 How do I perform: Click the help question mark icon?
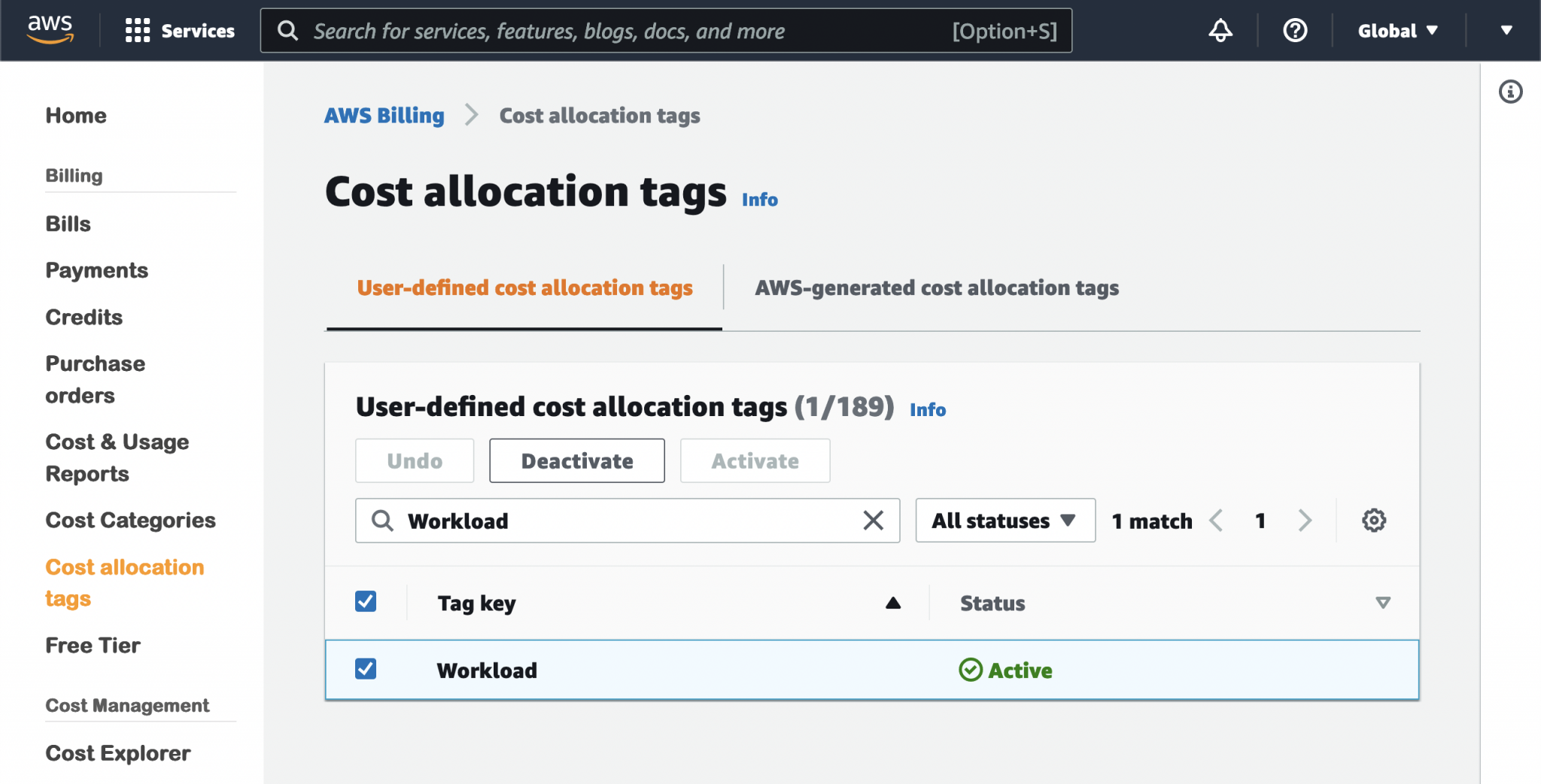click(x=1294, y=31)
